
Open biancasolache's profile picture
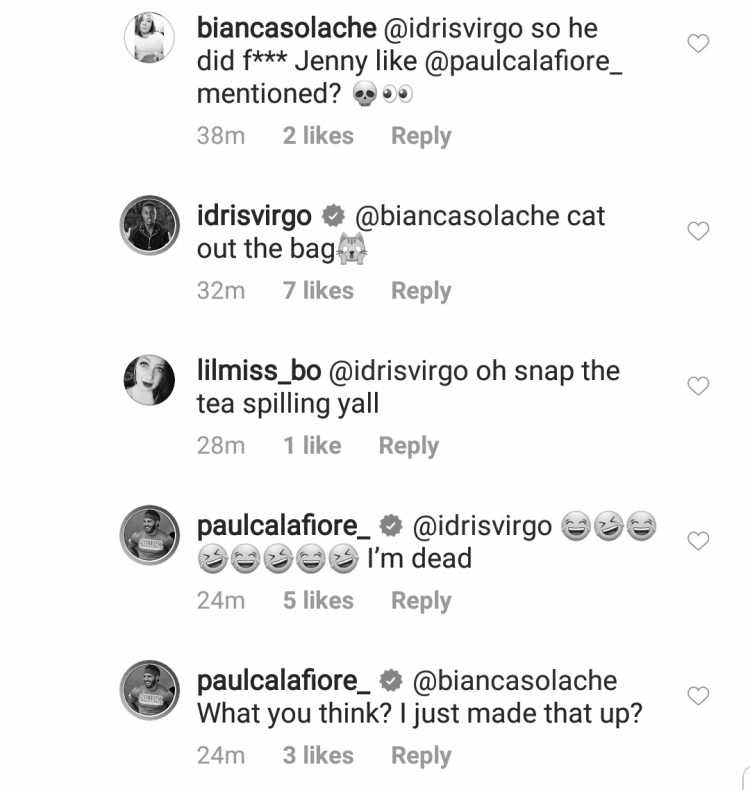[149, 38]
